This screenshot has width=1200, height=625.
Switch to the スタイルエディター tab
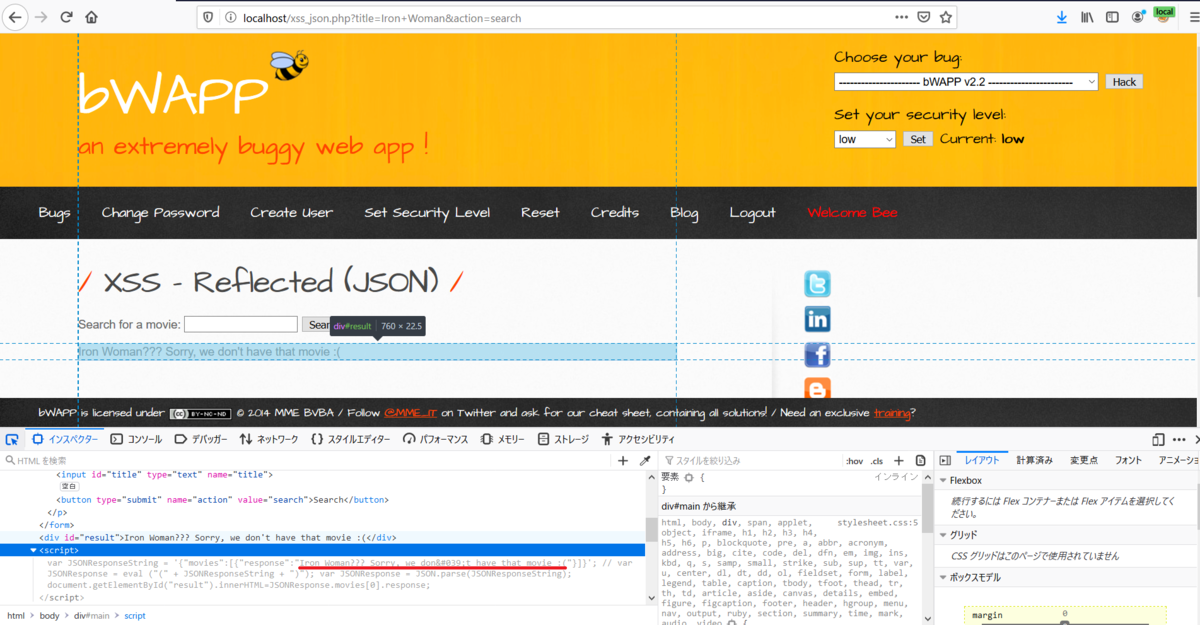pyautogui.click(x=351, y=439)
